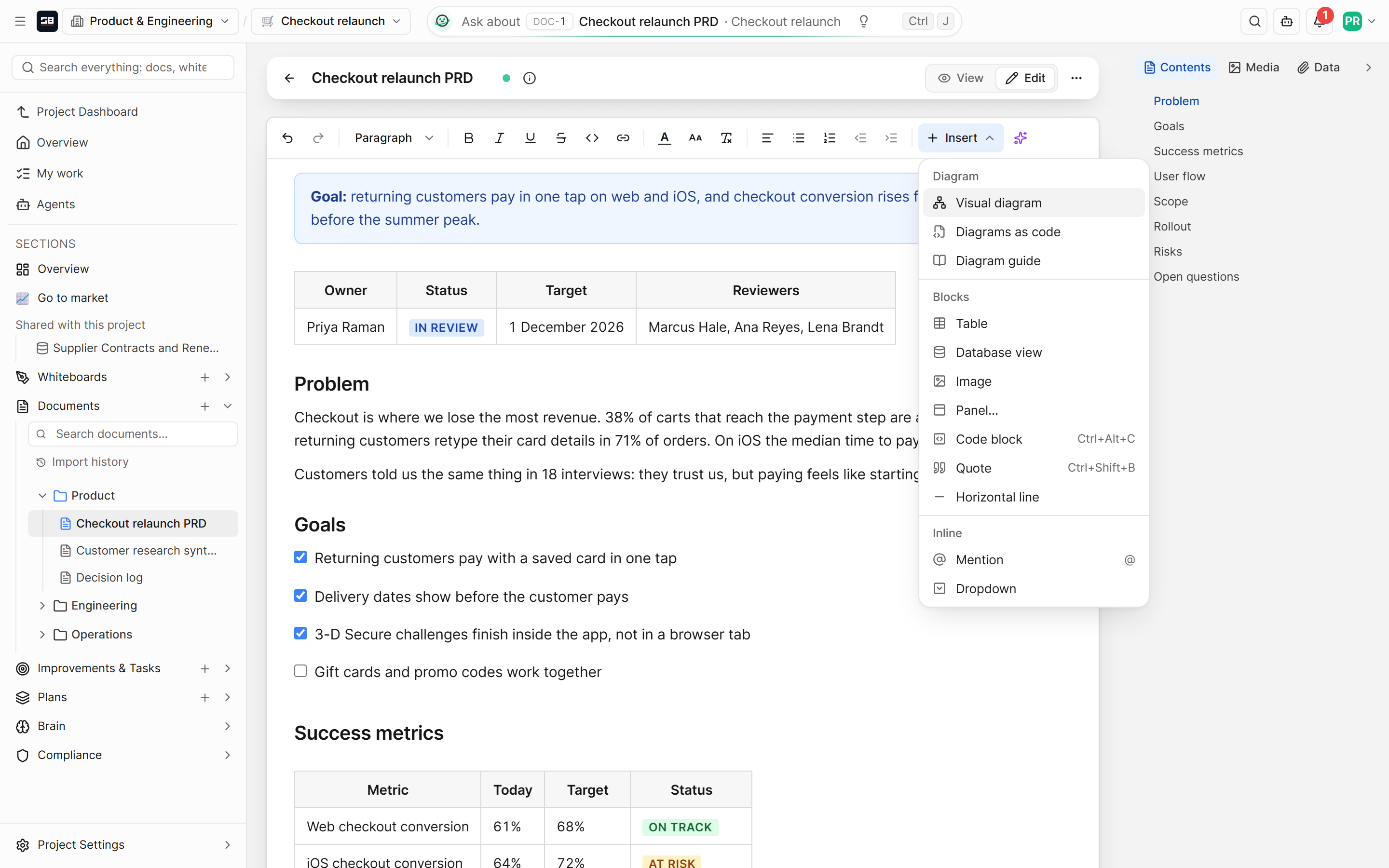Apply strikethrough formatting
1389x868 pixels.
tap(561, 138)
